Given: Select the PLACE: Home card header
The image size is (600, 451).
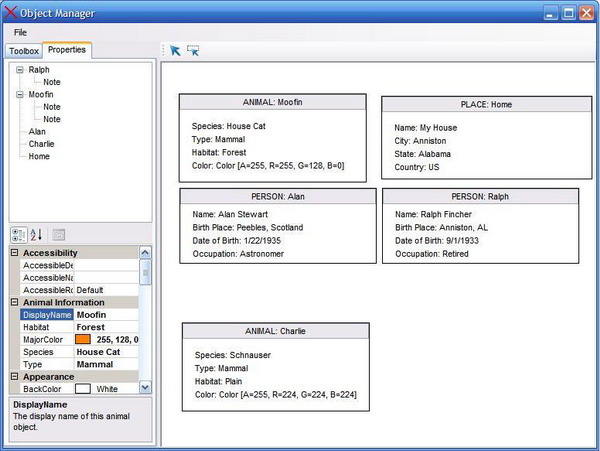Looking at the screenshot, I should pyautogui.click(x=486, y=104).
